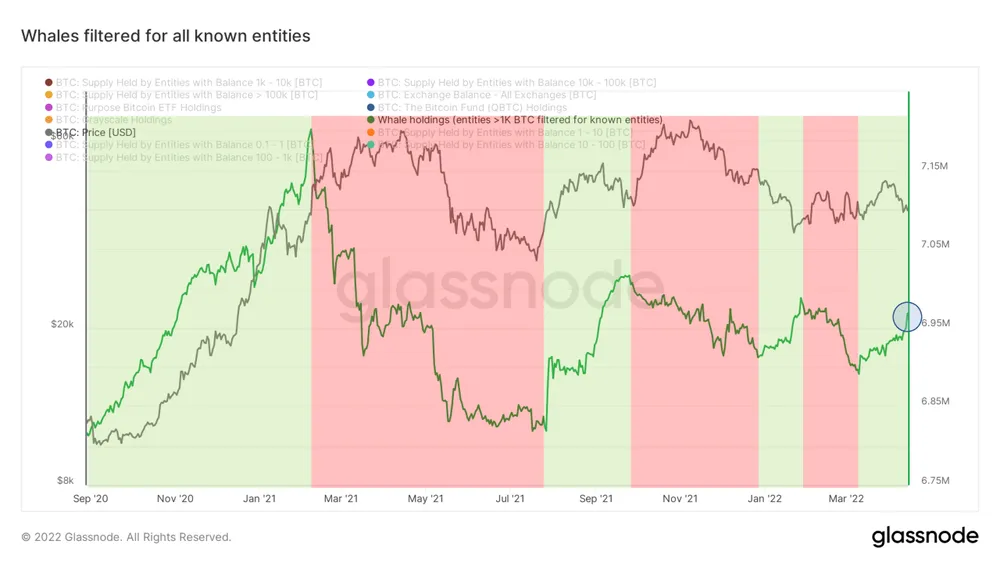Click the 'Balance 0.1 - 1' legend dot

tap(50, 145)
